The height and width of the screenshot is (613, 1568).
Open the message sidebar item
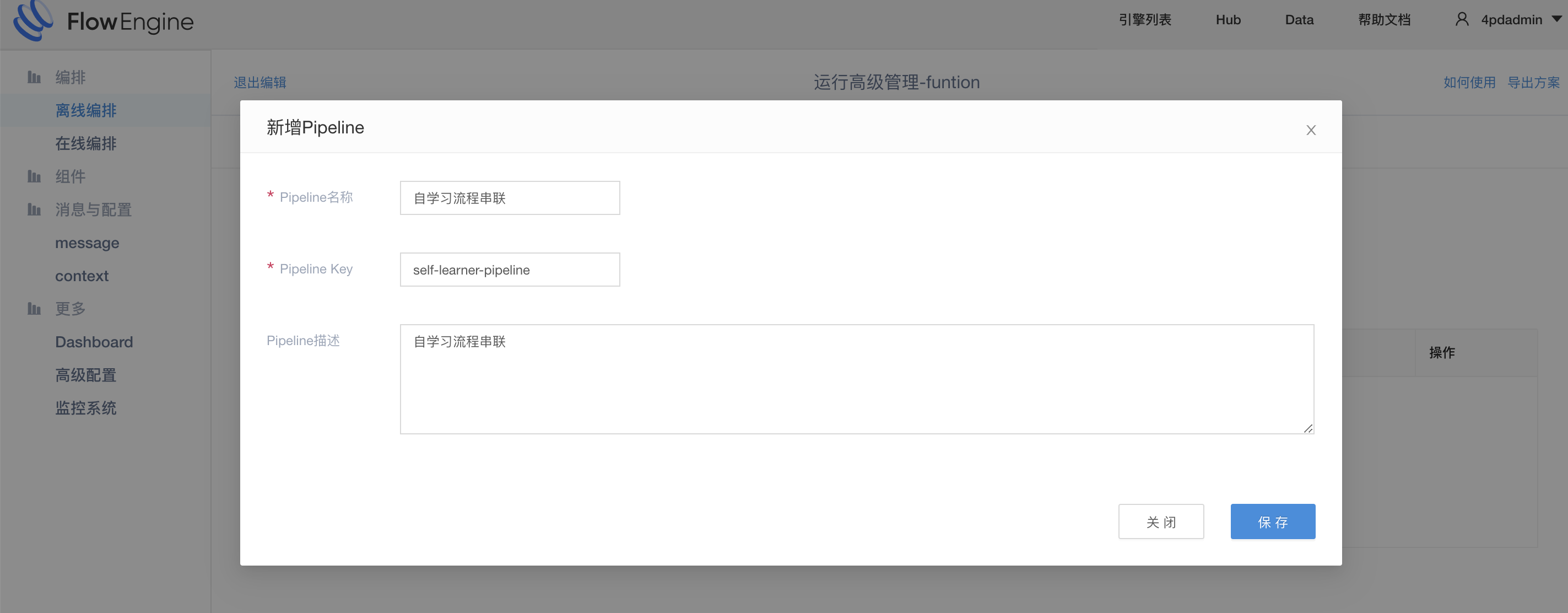(87, 243)
